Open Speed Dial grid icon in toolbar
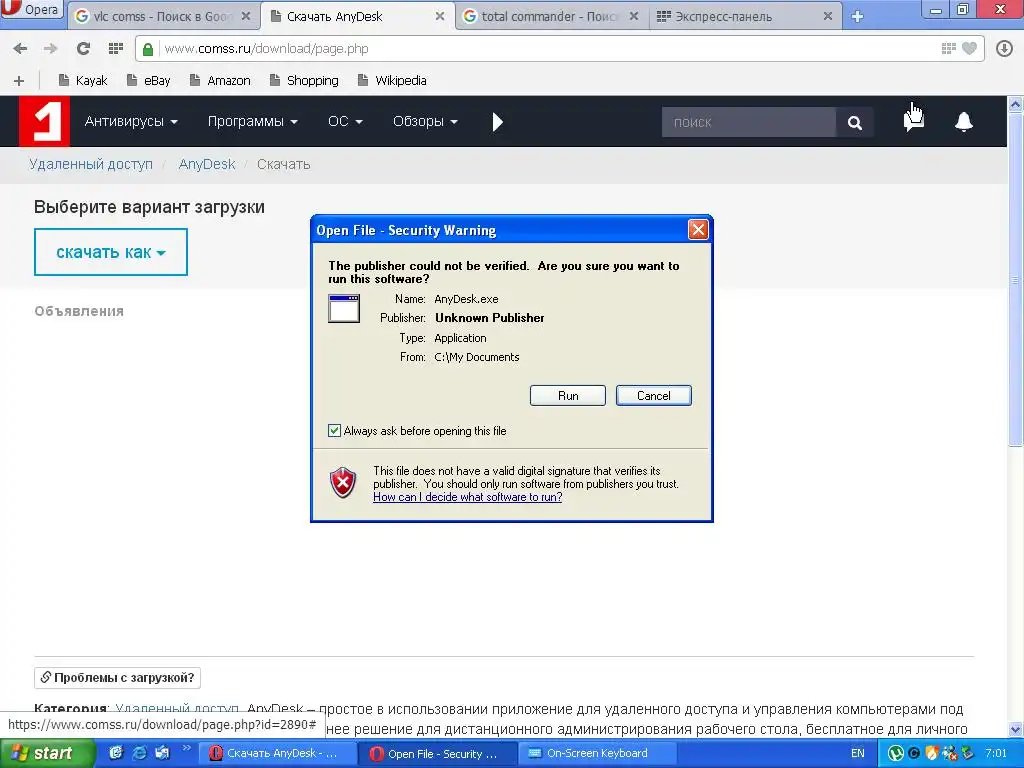Screen dimensions: 1024x768 click(x=116, y=48)
